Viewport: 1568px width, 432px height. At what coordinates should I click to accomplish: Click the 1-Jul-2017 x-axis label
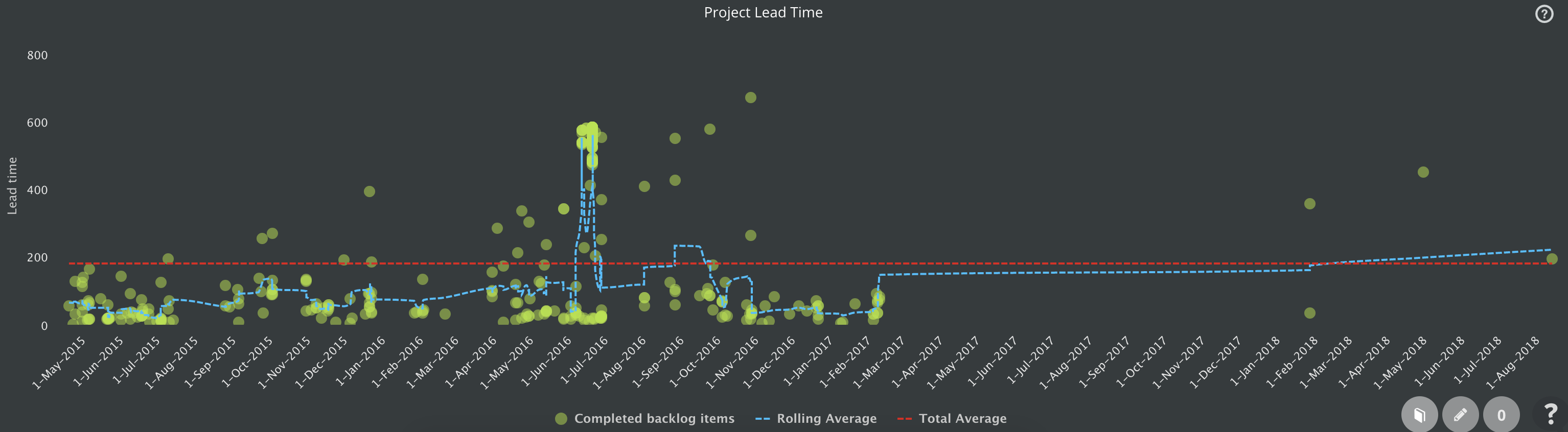click(1030, 361)
